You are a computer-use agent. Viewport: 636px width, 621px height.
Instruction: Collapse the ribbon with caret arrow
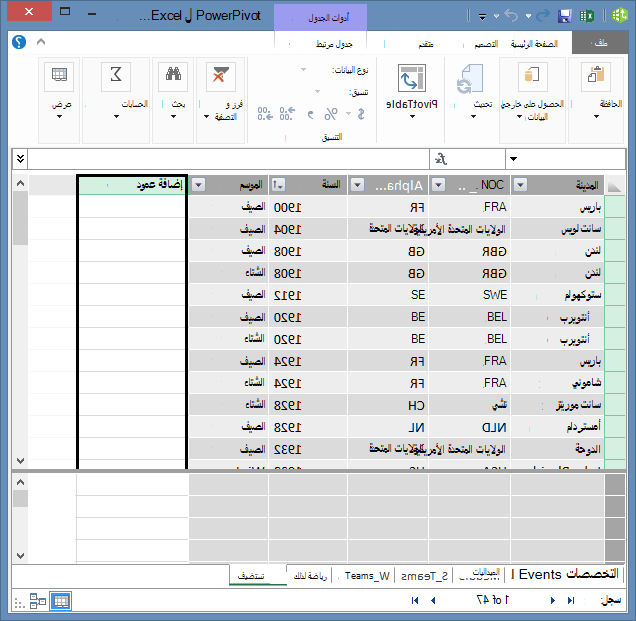pyautogui.click(x=41, y=41)
